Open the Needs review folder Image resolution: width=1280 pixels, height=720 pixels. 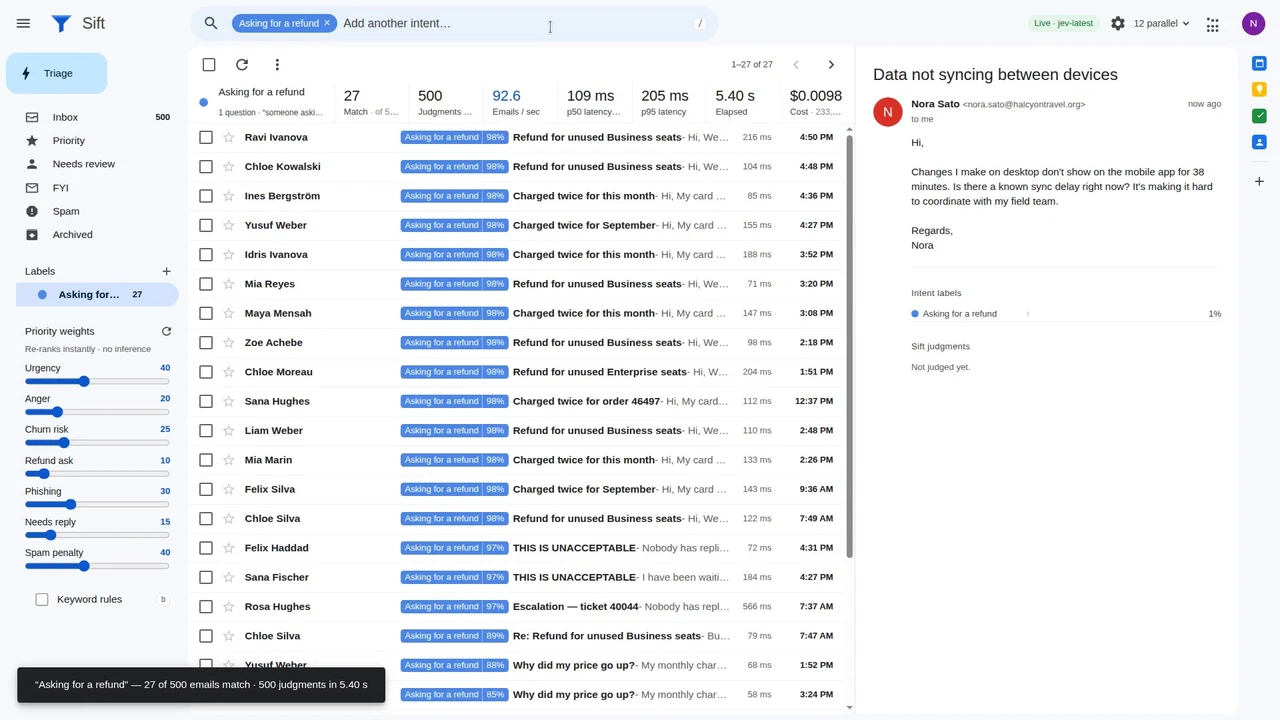(97, 164)
